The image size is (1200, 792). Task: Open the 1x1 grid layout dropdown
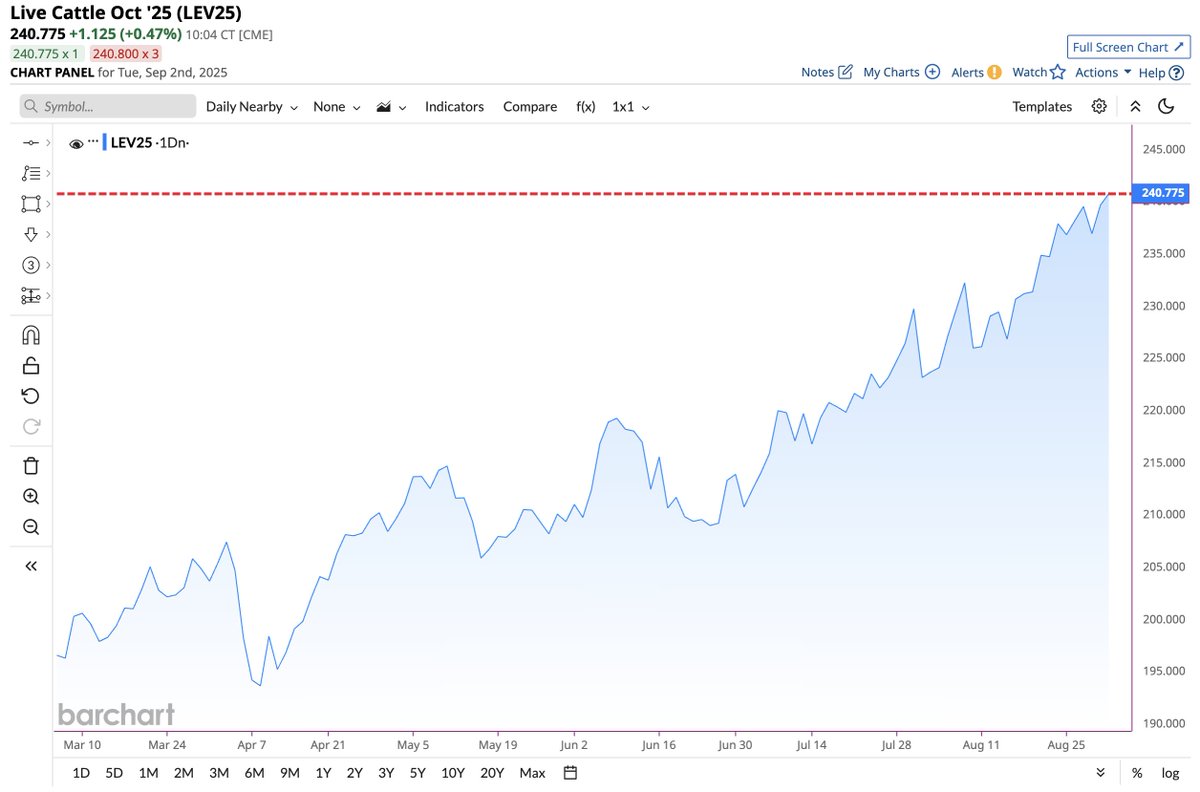point(631,107)
